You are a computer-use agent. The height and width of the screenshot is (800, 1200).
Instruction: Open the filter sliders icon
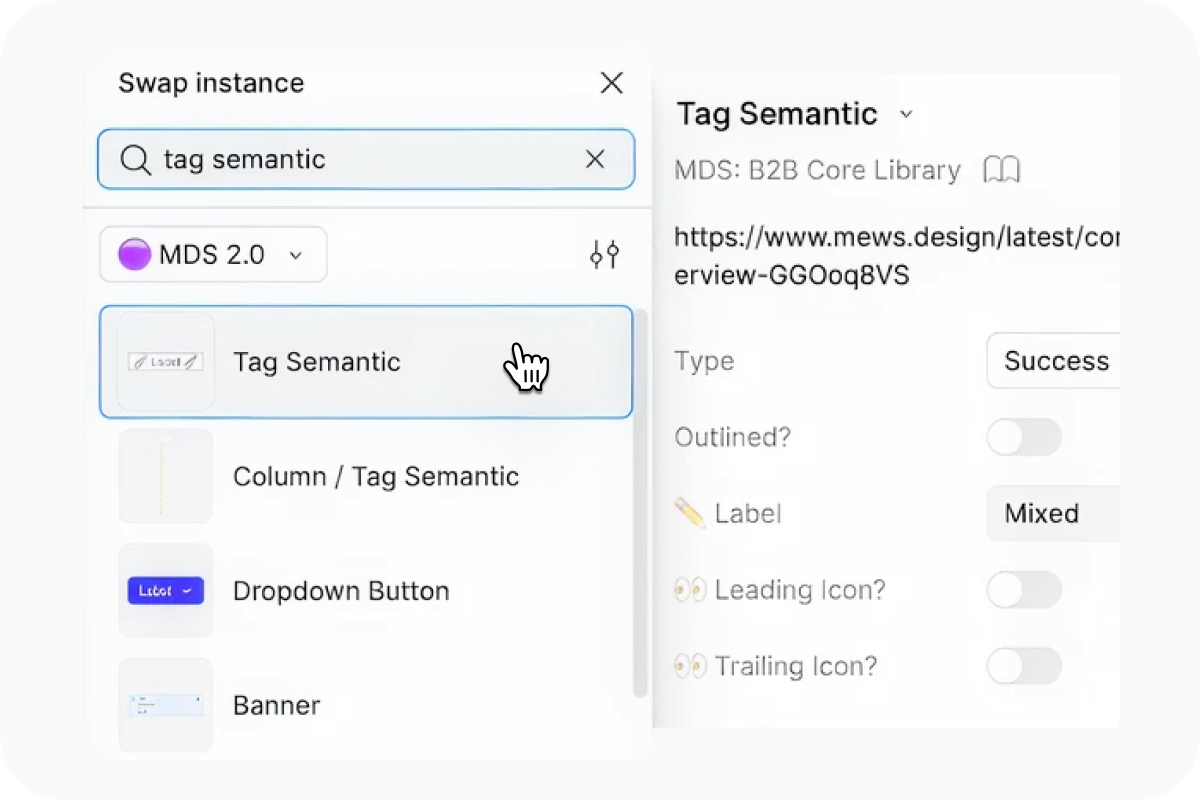604,255
